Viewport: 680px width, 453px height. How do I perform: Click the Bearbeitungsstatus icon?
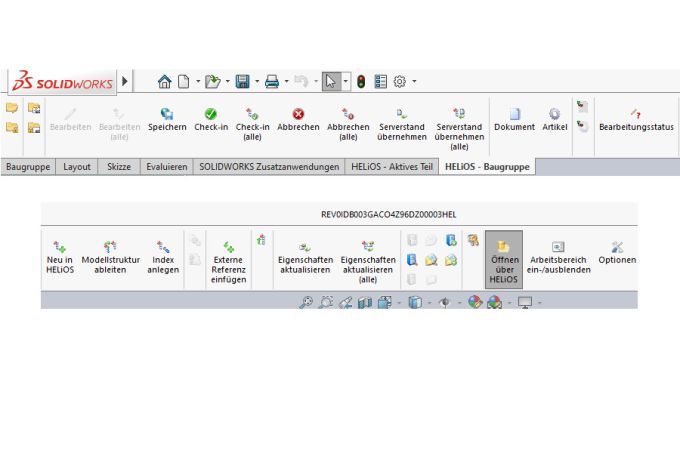(x=636, y=114)
